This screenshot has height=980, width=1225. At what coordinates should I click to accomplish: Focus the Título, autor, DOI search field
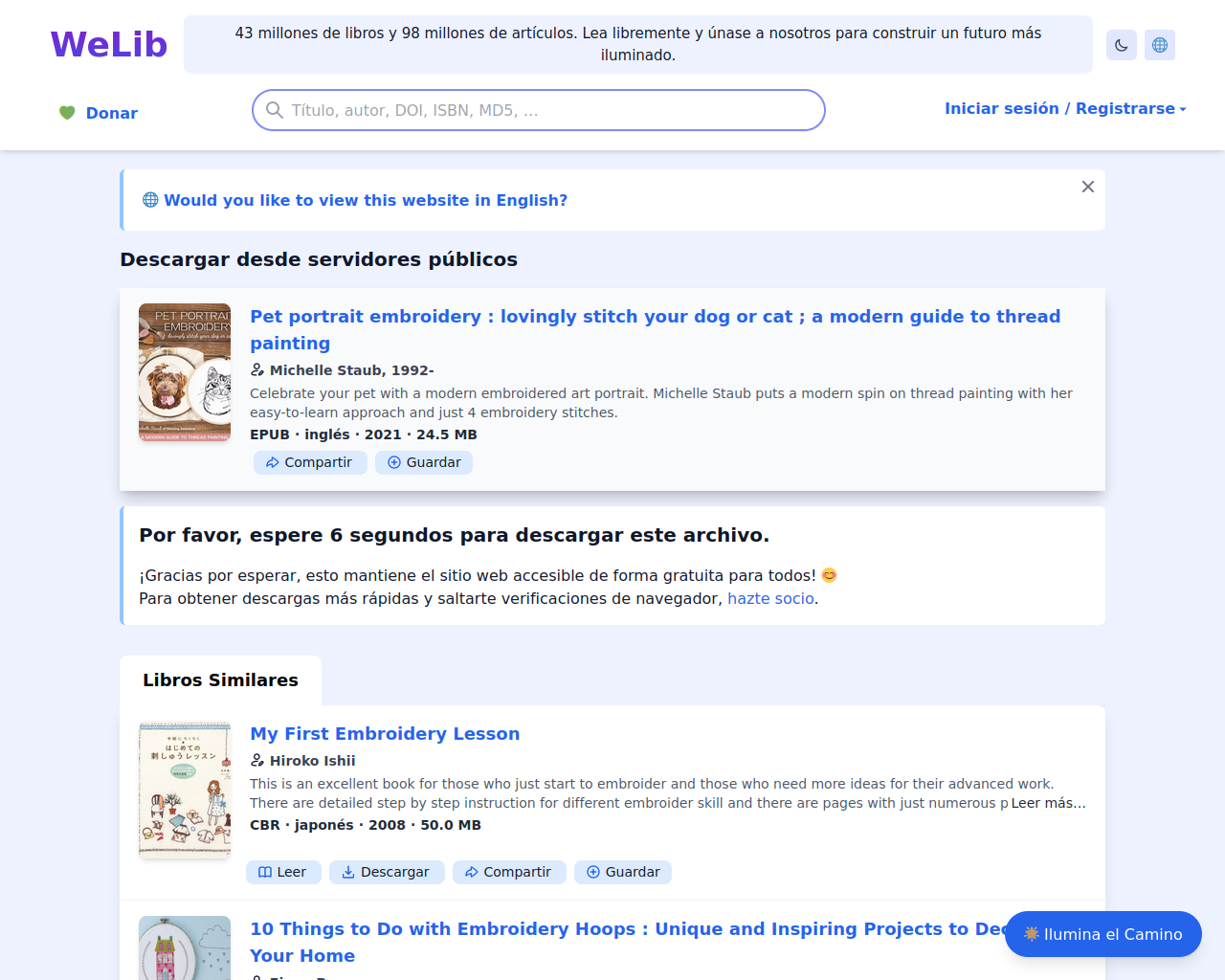539,110
